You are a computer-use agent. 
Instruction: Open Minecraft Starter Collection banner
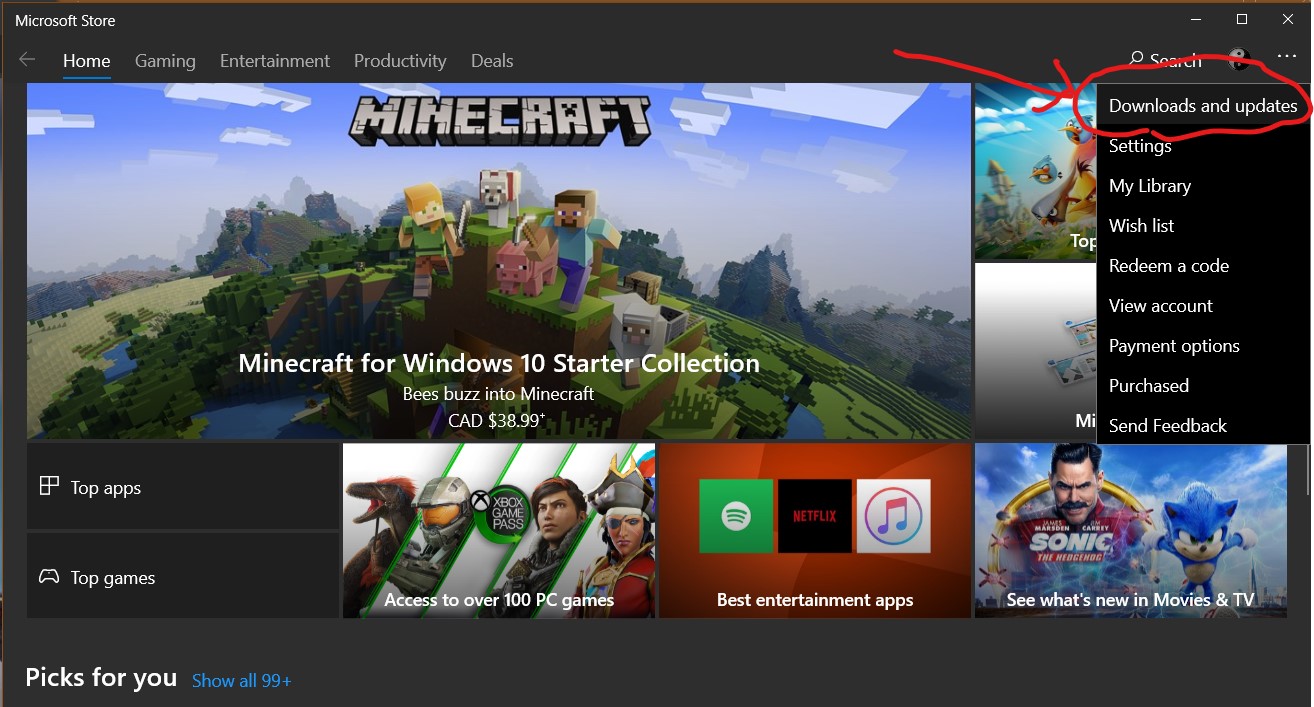[x=499, y=261]
